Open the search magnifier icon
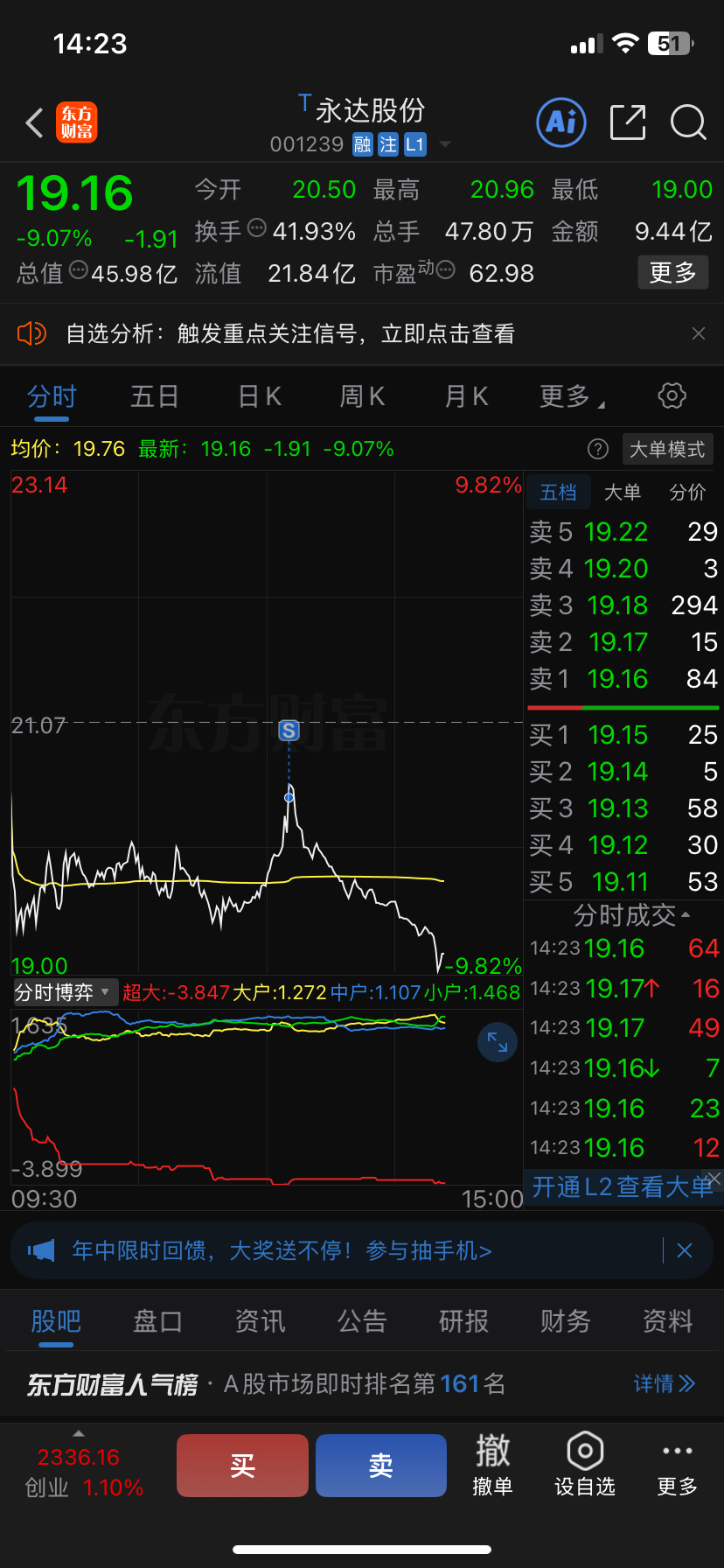 [688, 122]
